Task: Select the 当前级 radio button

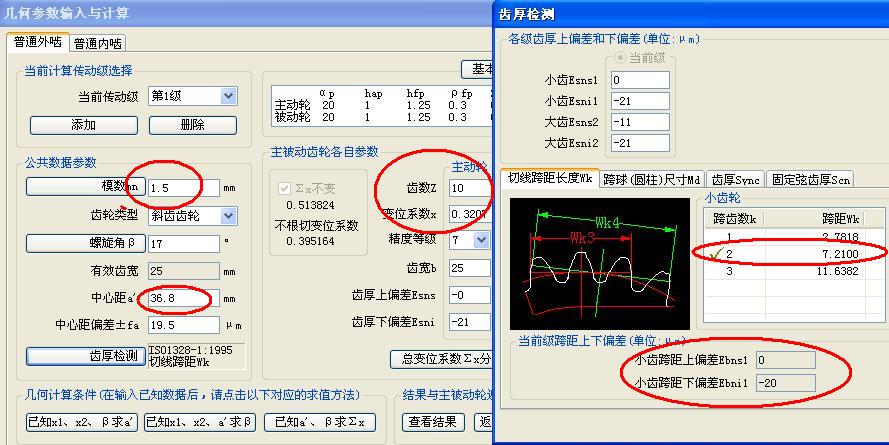Action: coord(621,58)
